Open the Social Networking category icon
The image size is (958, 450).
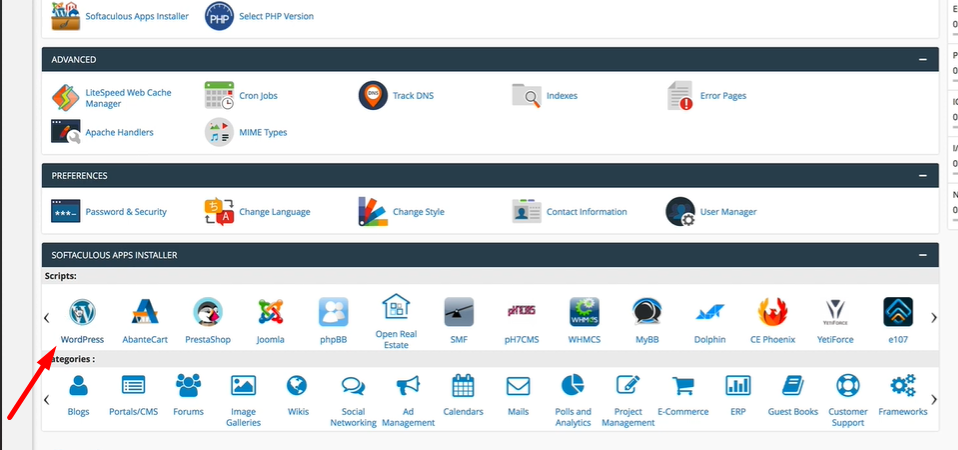353,386
